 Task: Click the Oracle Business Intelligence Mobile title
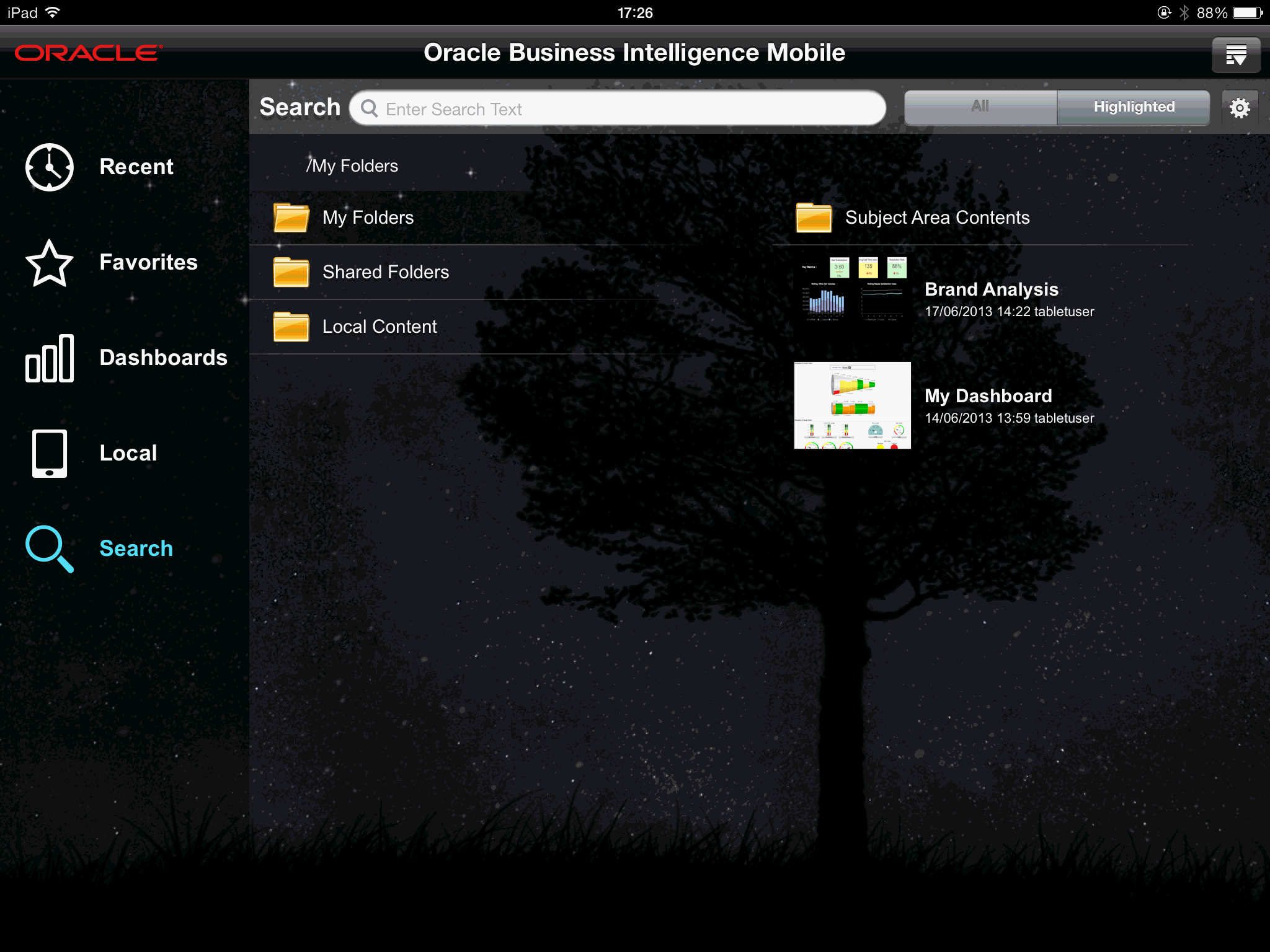click(x=634, y=53)
